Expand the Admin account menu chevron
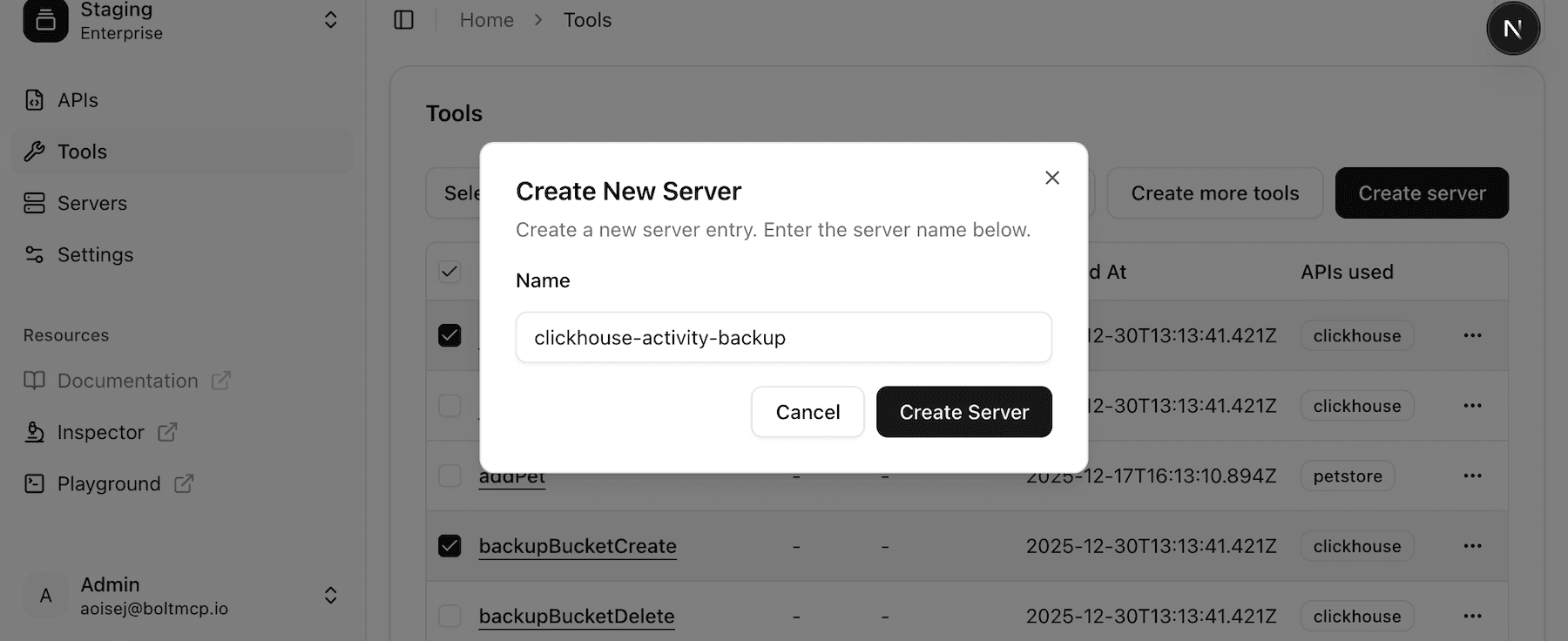The width and height of the screenshot is (1568, 641). click(330, 595)
